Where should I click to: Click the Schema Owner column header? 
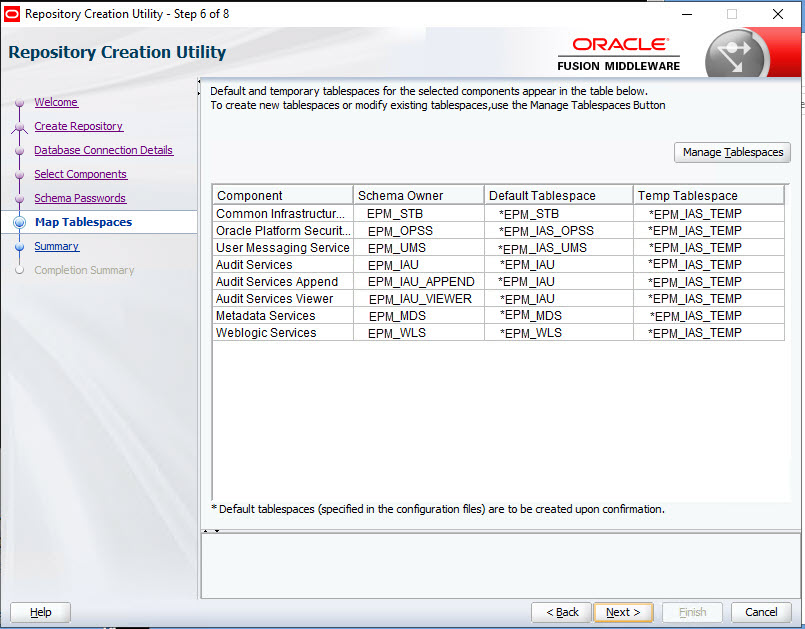tap(418, 196)
